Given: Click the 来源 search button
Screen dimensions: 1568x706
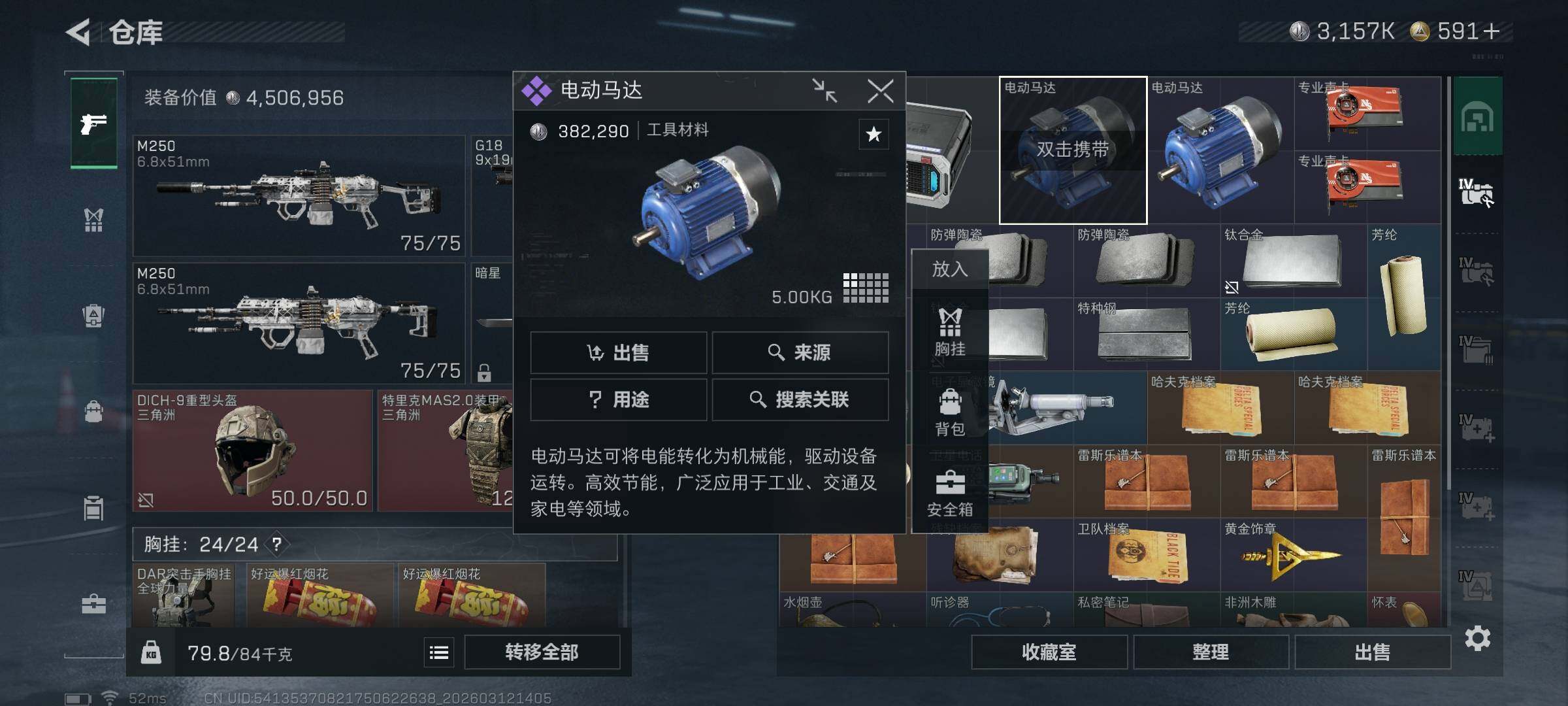Looking at the screenshot, I should pos(800,353).
